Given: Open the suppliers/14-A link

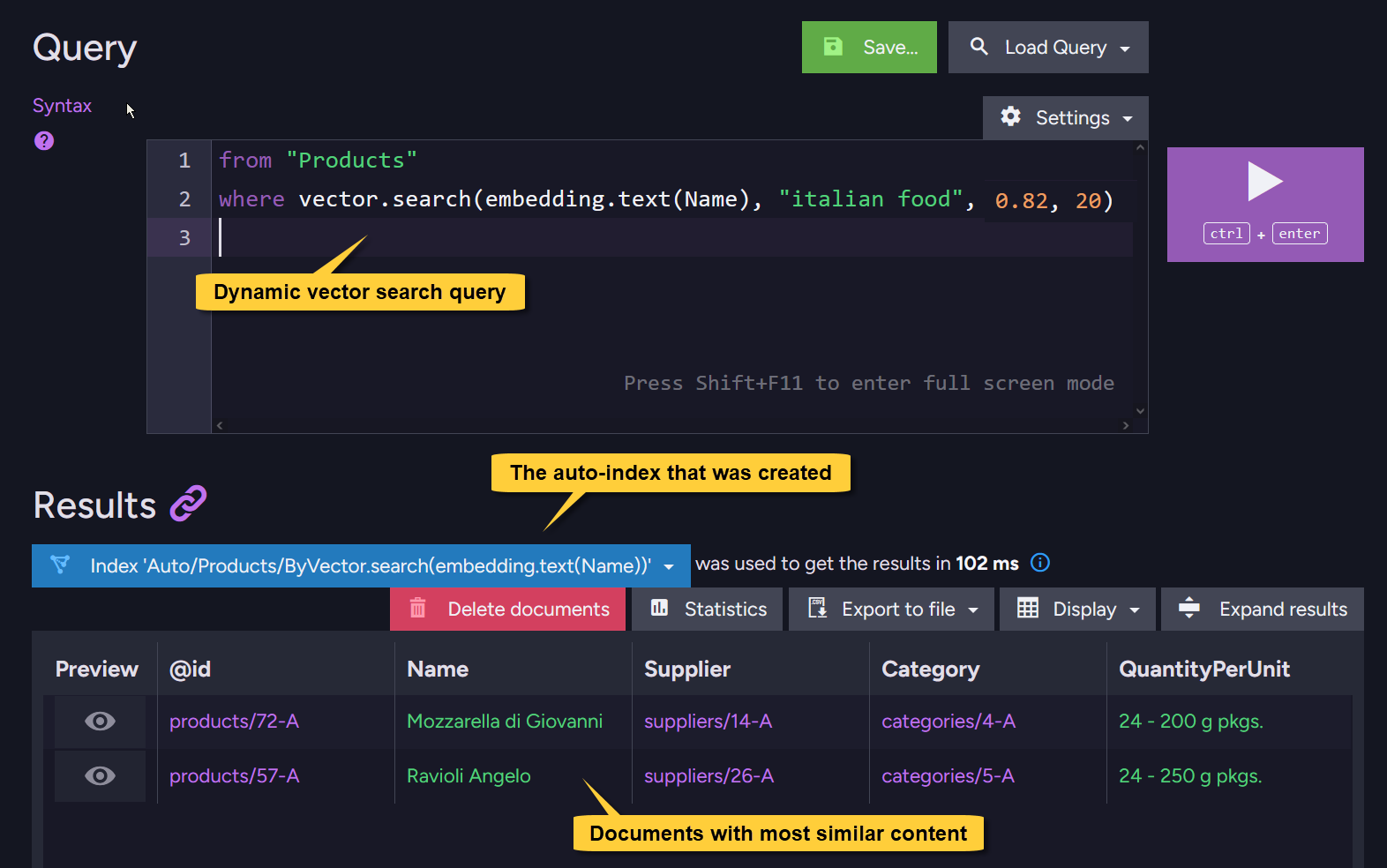Looking at the screenshot, I should tap(708, 722).
